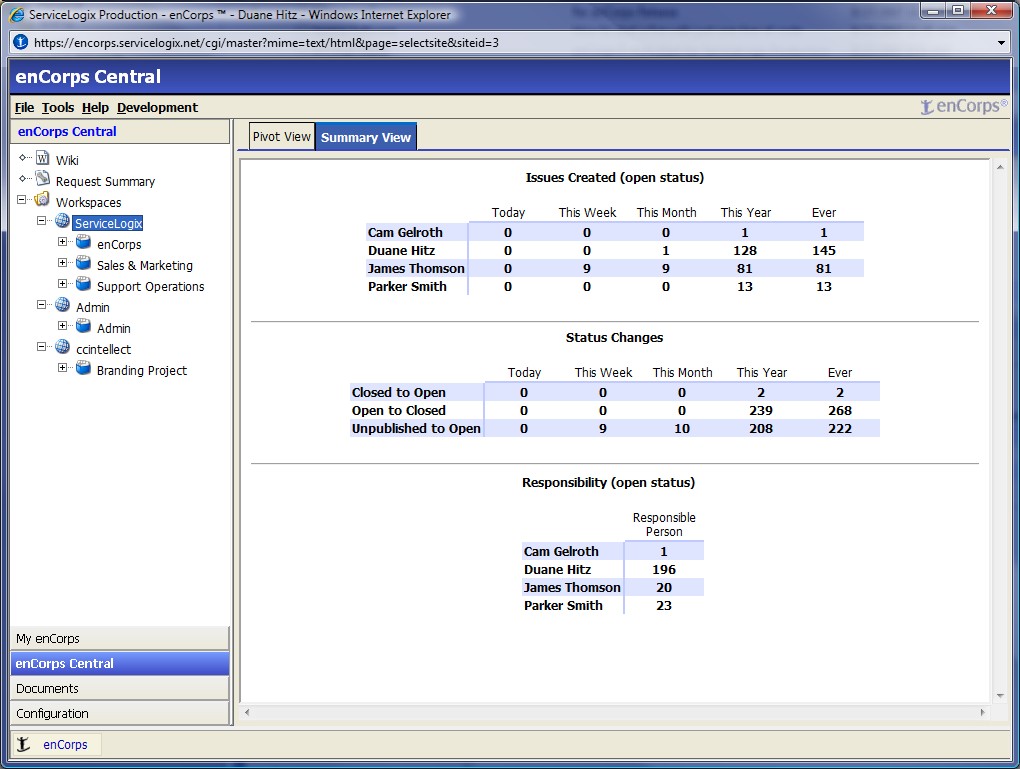Viewport: 1020px width, 769px height.
Task: Click the horizontal scrollbar left arrow
Action: point(247,712)
